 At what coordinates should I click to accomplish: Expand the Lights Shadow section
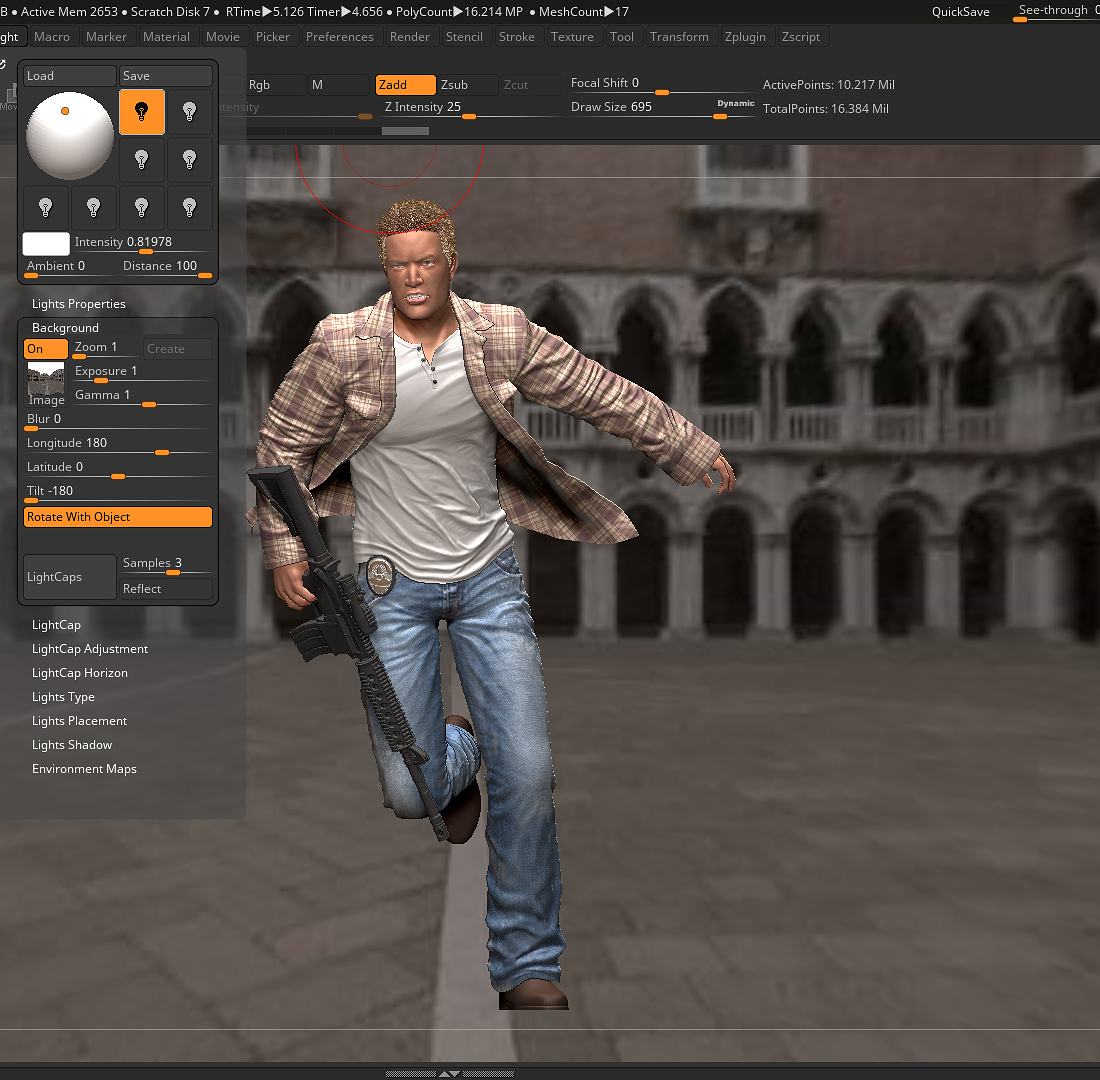coord(72,745)
